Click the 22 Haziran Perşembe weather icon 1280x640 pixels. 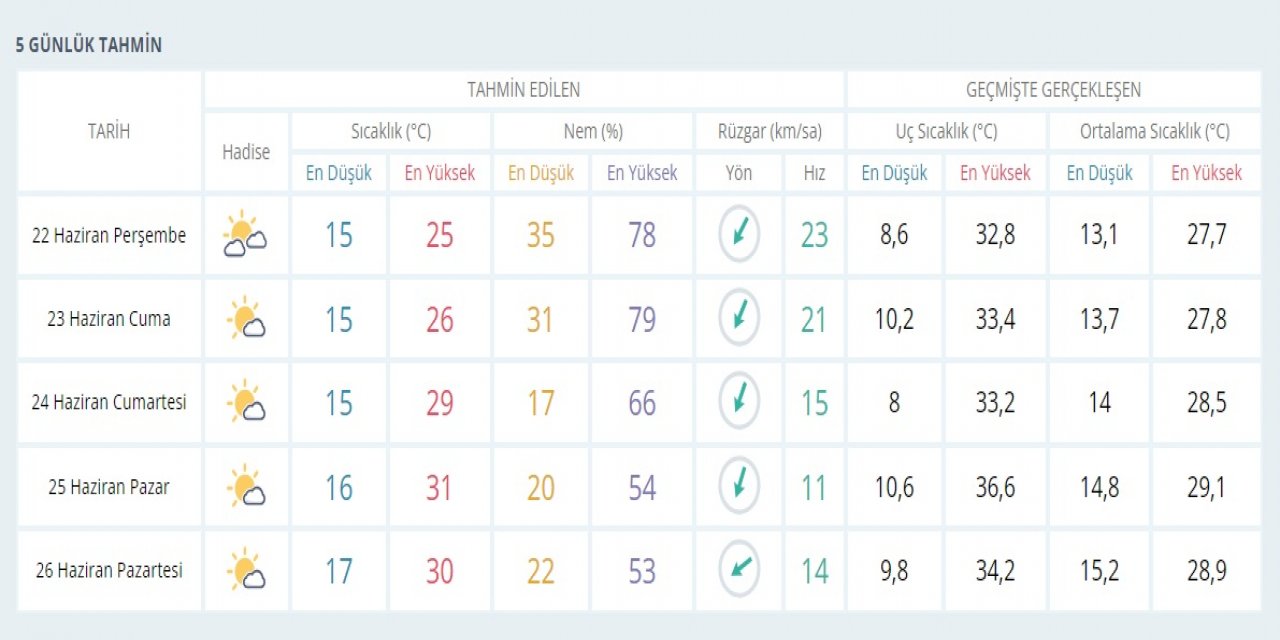point(245,235)
